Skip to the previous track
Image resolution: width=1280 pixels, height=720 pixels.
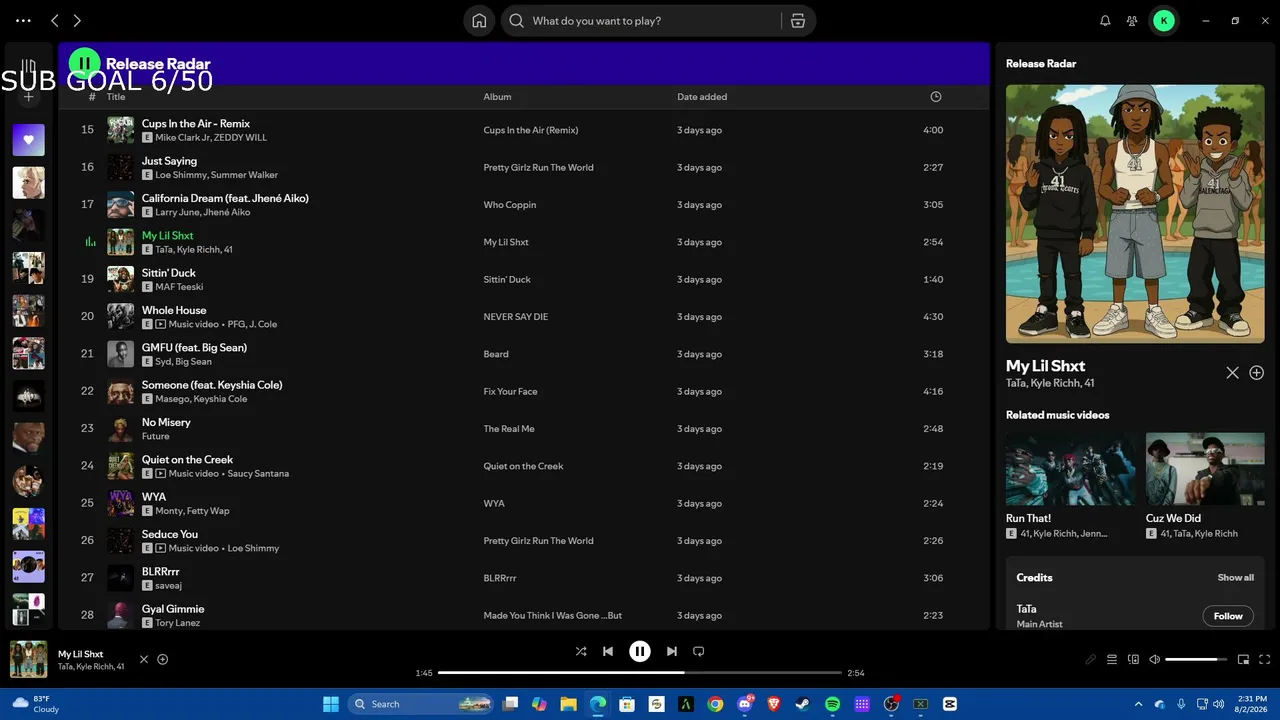608,651
